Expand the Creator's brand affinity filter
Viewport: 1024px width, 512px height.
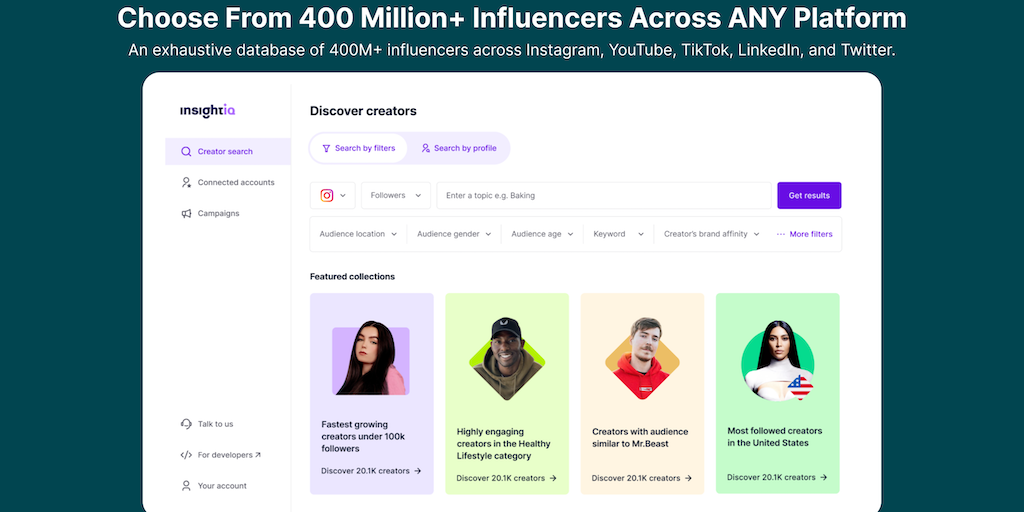pos(711,234)
